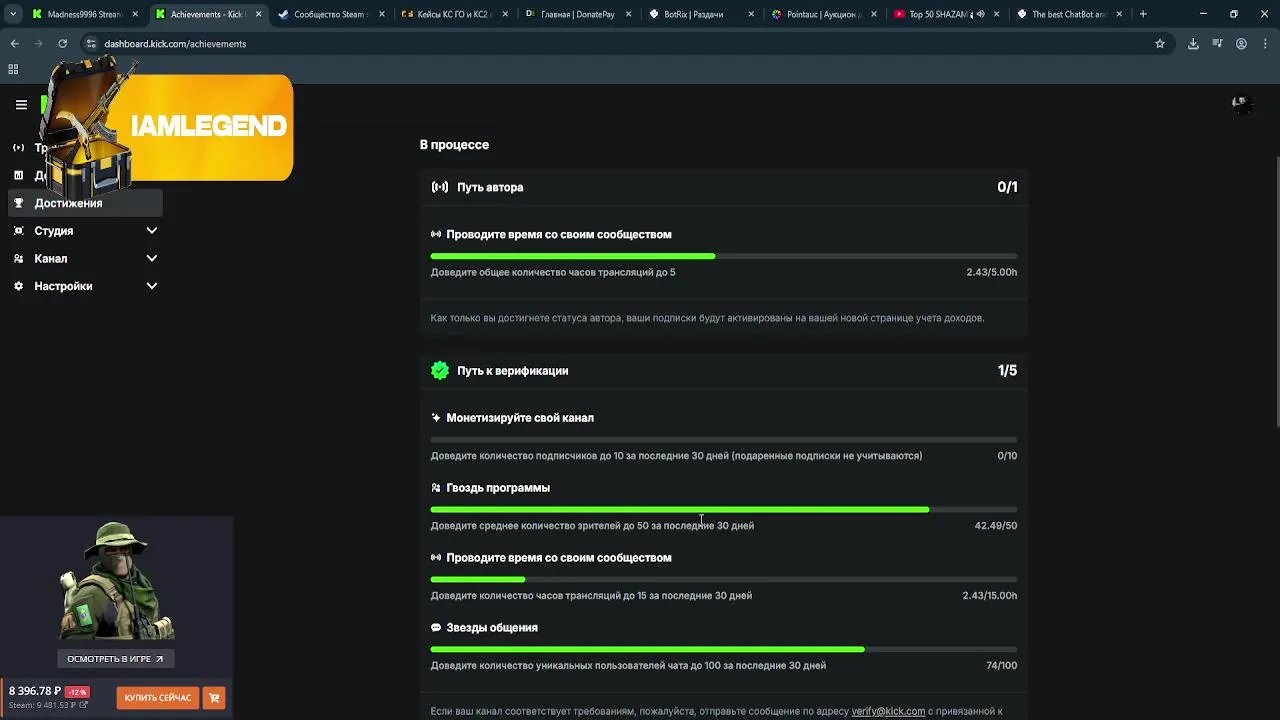Click the sparkle icon by Монетизируйте свой канал
The width and height of the screenshot is (1280, 720).
point(436,418)
